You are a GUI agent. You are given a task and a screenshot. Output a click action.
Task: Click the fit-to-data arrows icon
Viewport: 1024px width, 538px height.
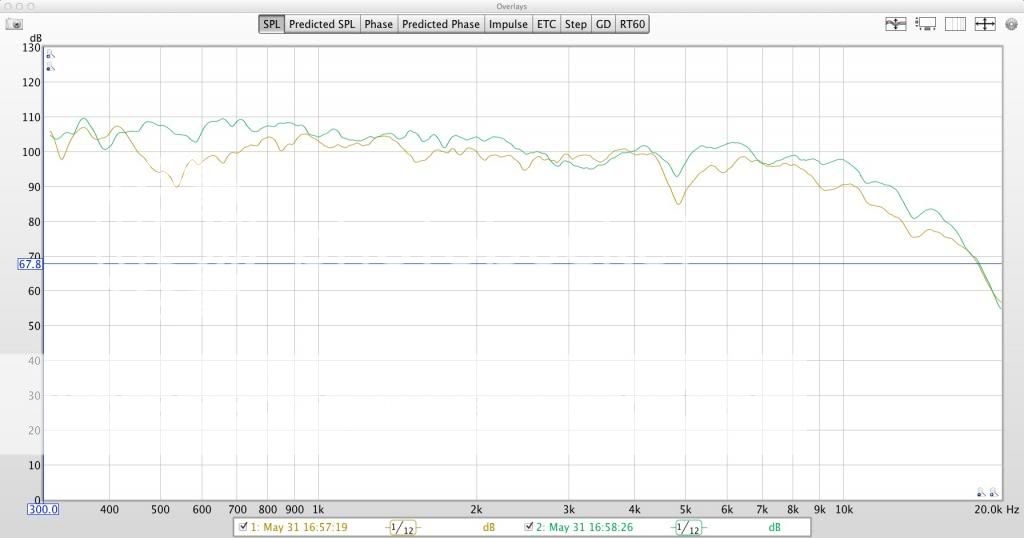click(x=985, y=24)
